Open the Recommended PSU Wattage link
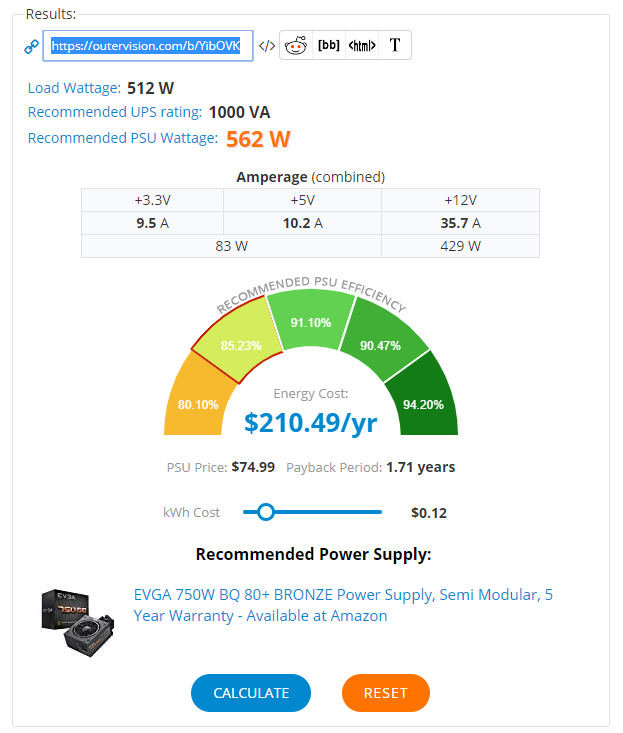Image resolution: width=623 pixels, height=733 pixels. [x=122, y=138]
